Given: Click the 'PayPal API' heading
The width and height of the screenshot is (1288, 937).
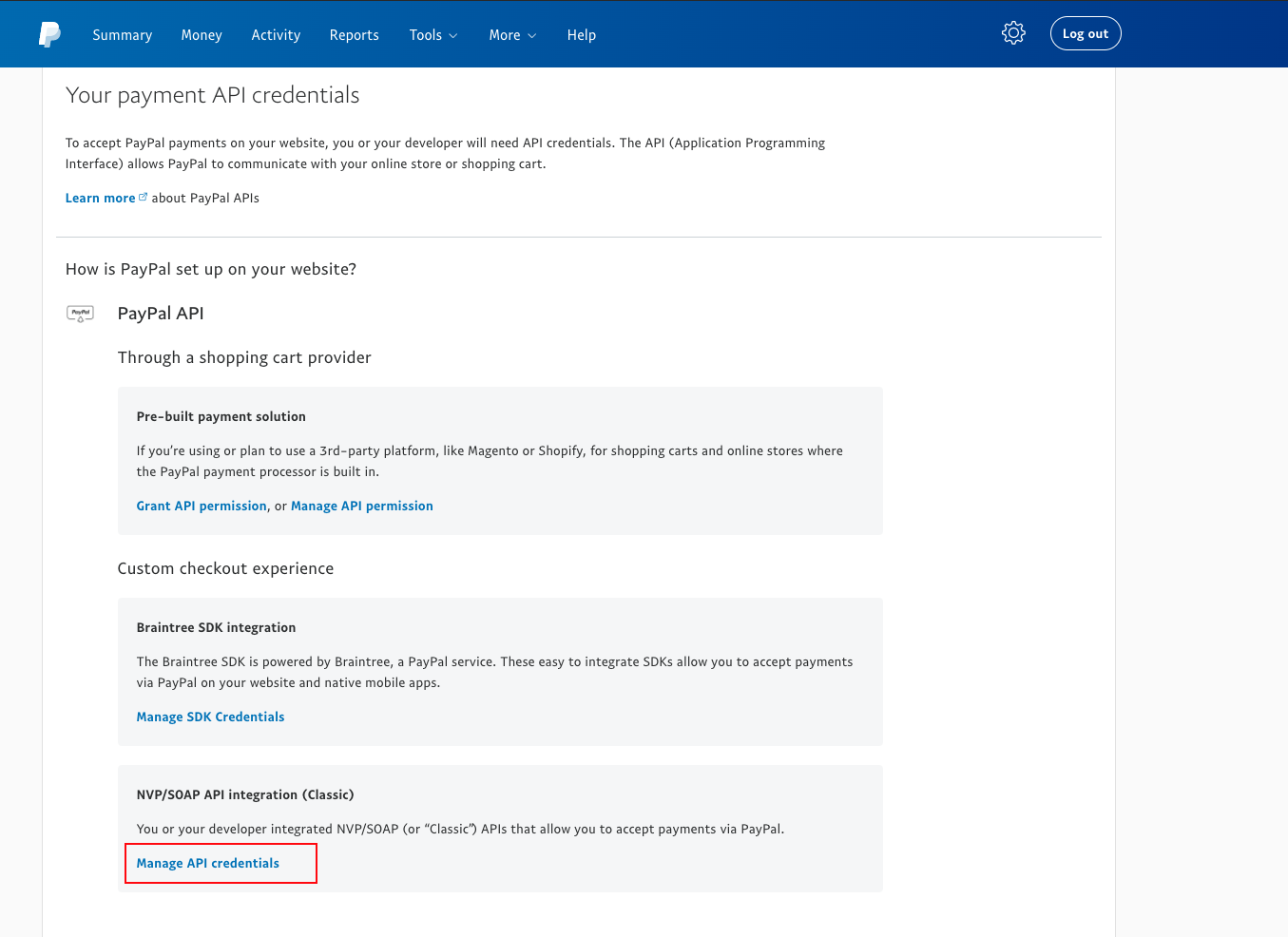Looking at the screenshot, I should [161, 314].
